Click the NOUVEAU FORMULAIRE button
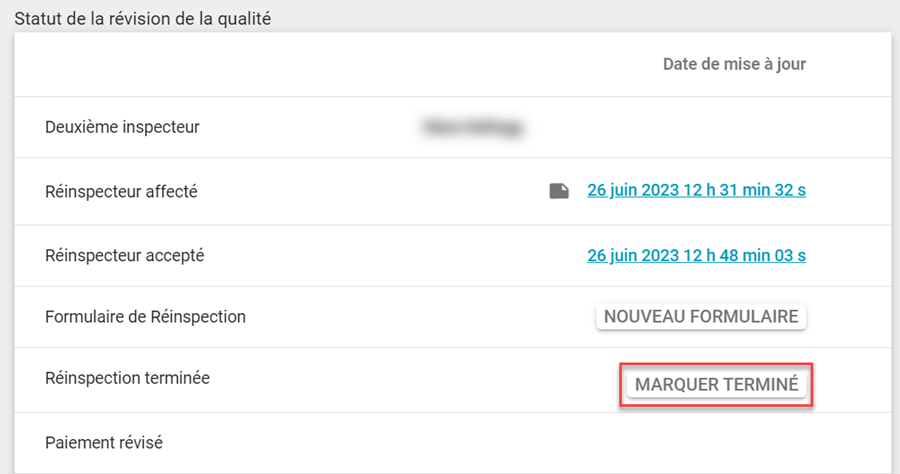The width and height of the screenshot is (900, 474). coord(701,317)
